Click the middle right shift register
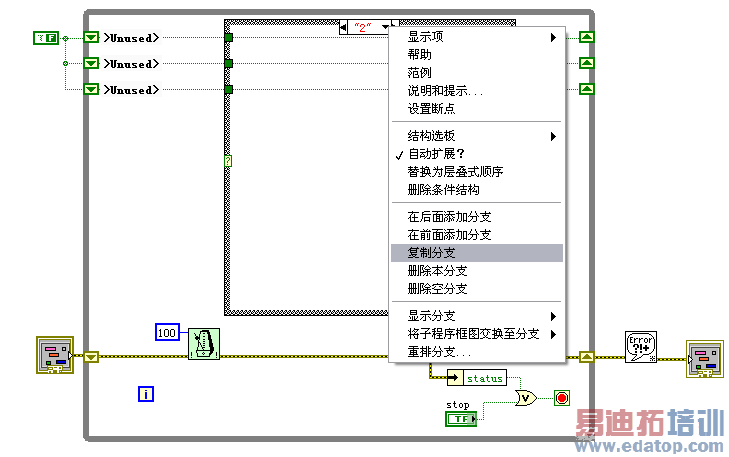 [587, 63]
